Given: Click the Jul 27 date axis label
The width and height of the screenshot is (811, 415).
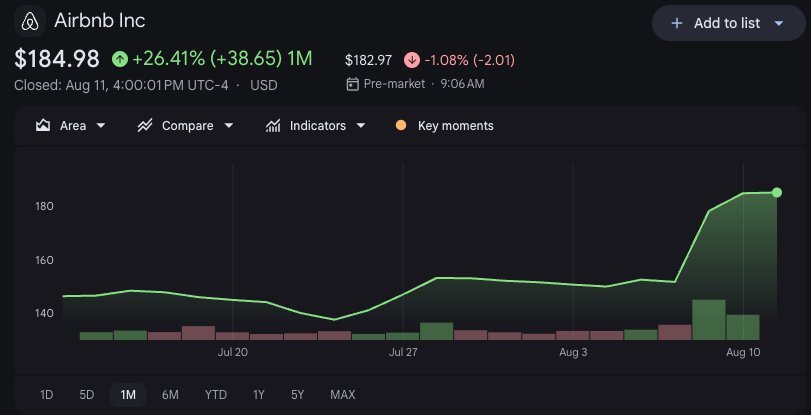Looking at the screenshot, I should [403, 352].
